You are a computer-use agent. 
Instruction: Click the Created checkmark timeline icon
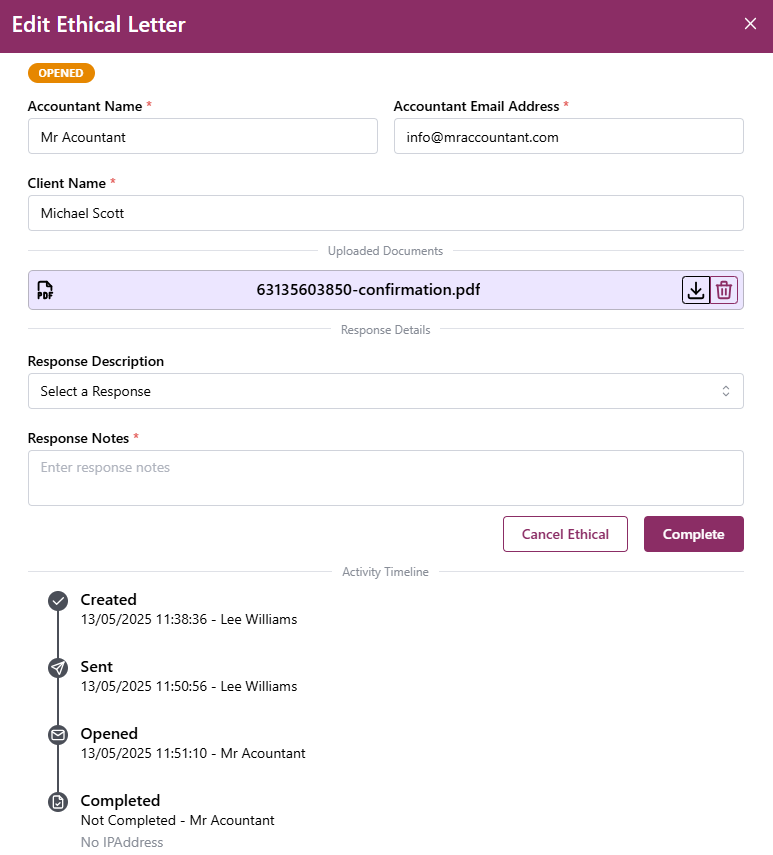click(58, 601)
